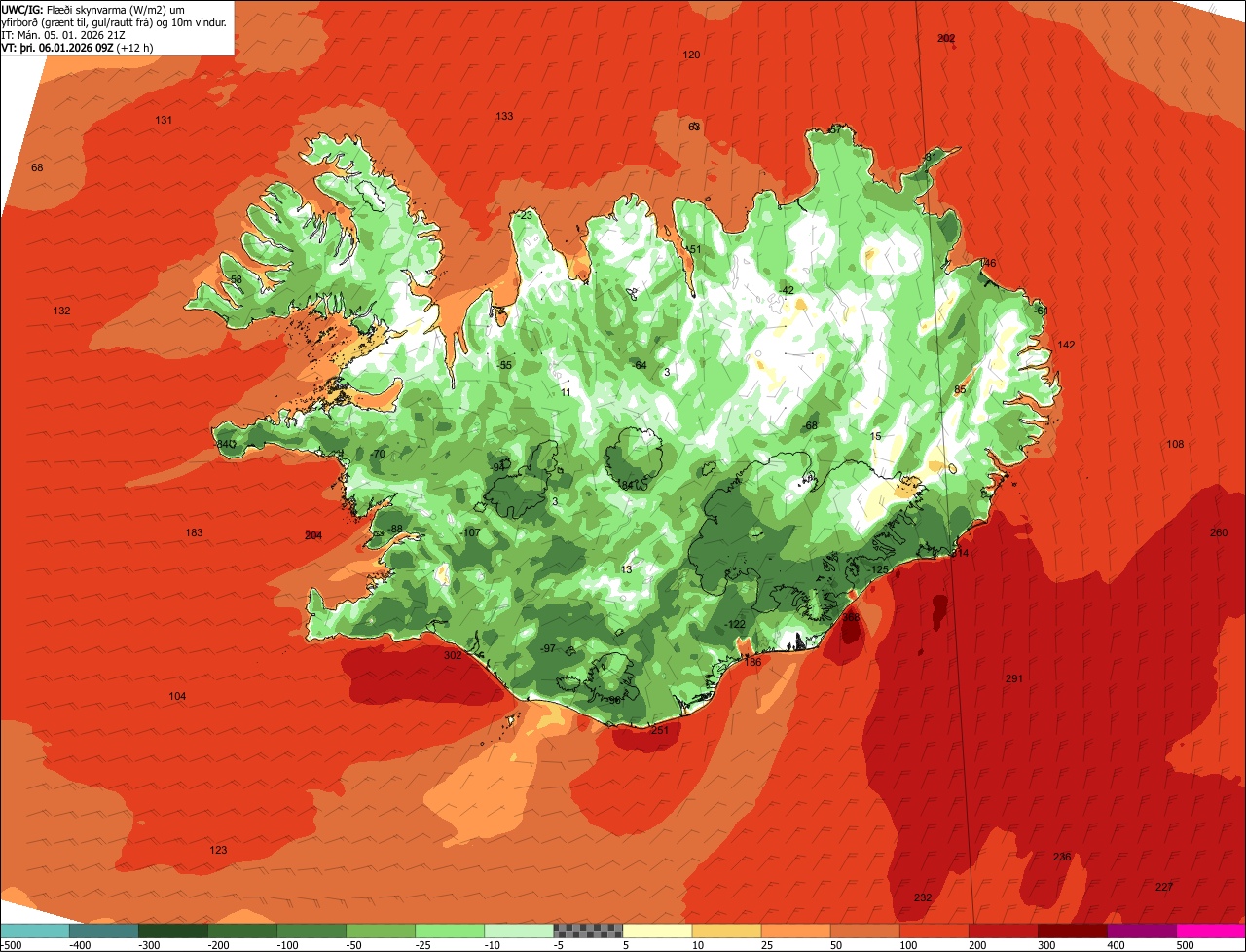Click the ocean flux value '142'
1246x952 pixels.
[1066, 345]
